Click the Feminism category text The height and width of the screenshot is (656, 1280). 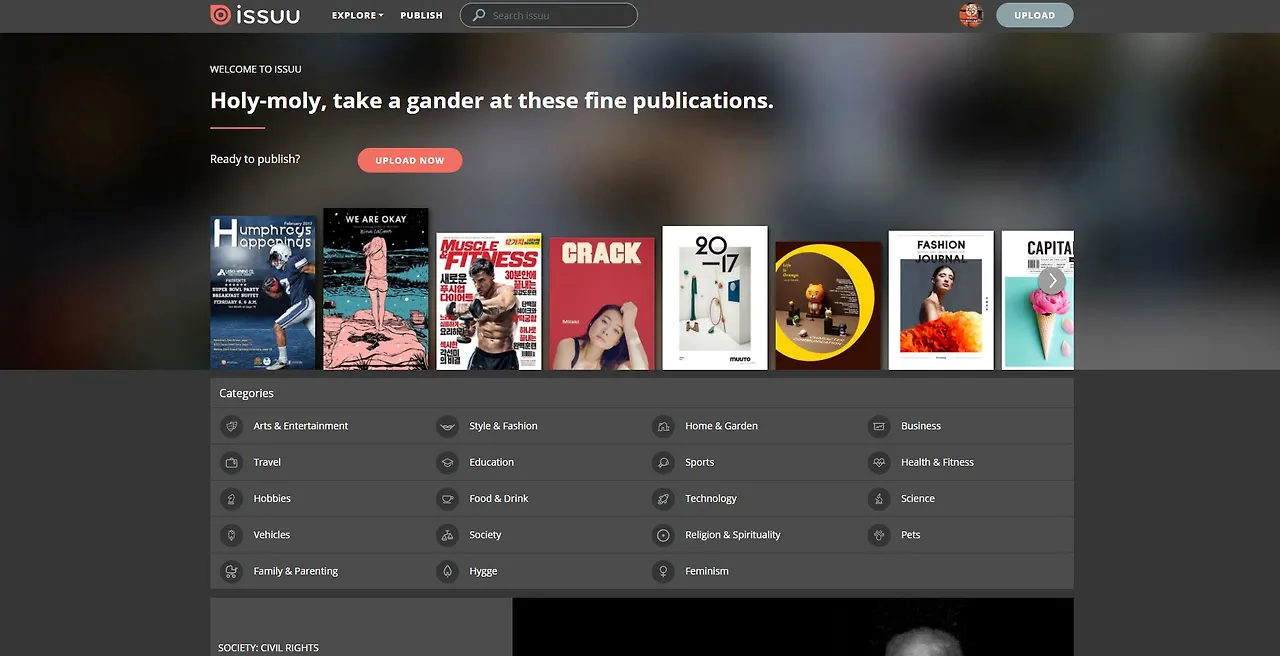point(707,571)
